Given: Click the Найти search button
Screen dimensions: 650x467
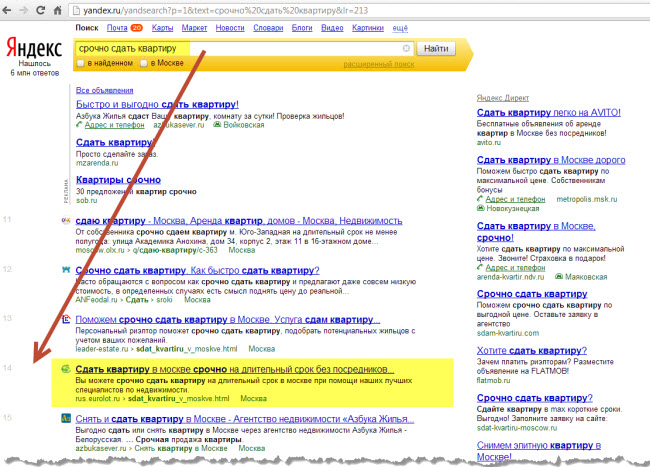Looking at the screenshot, I should click(436, 48).
